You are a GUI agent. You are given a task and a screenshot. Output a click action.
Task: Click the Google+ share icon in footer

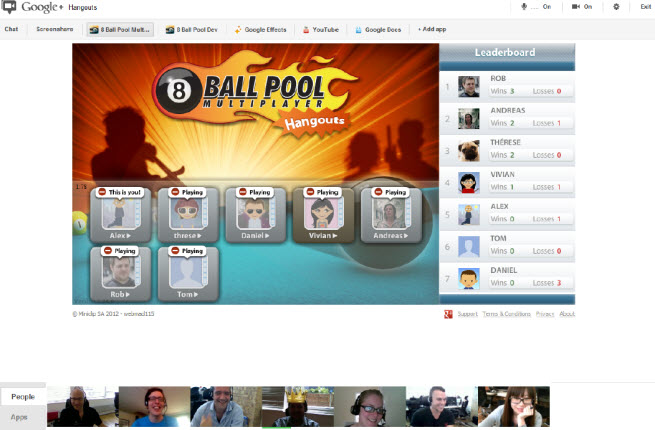coord(448,314)
